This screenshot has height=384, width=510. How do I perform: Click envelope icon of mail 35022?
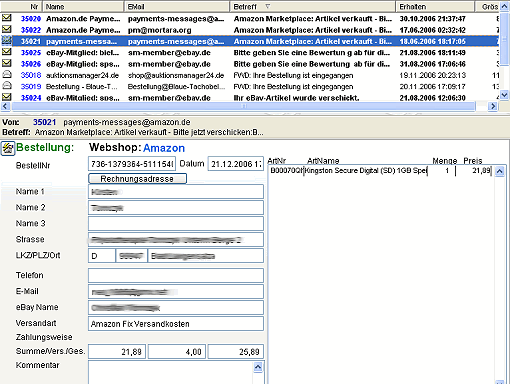click(x=7, y=29)
